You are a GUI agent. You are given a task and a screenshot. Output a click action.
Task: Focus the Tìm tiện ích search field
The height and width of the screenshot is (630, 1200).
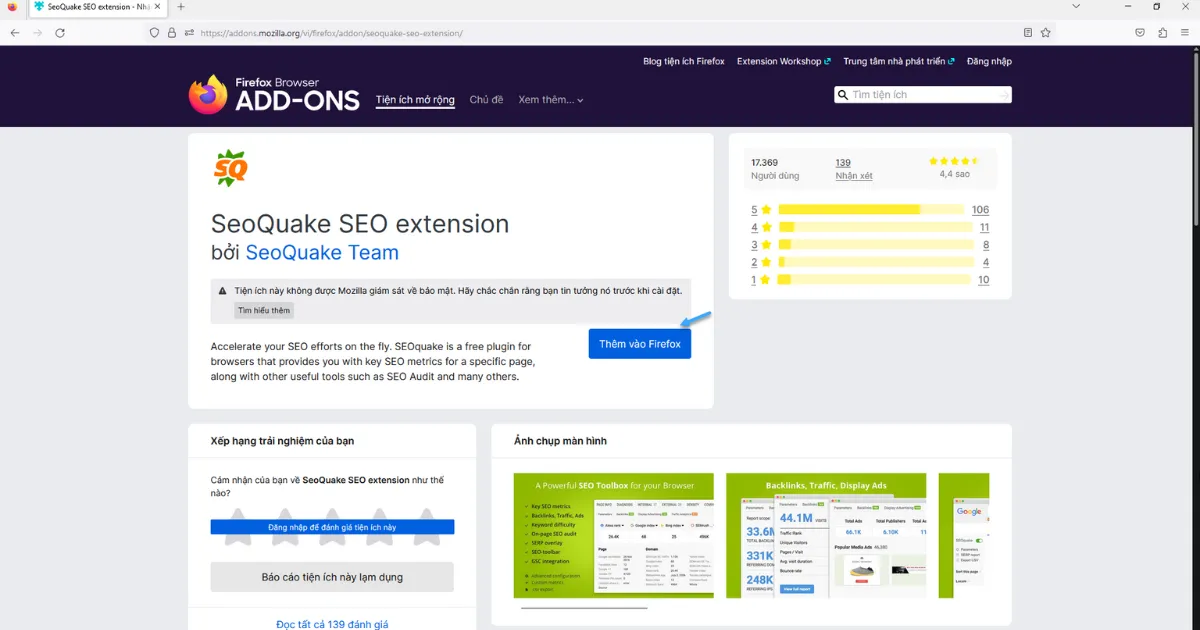923,95
